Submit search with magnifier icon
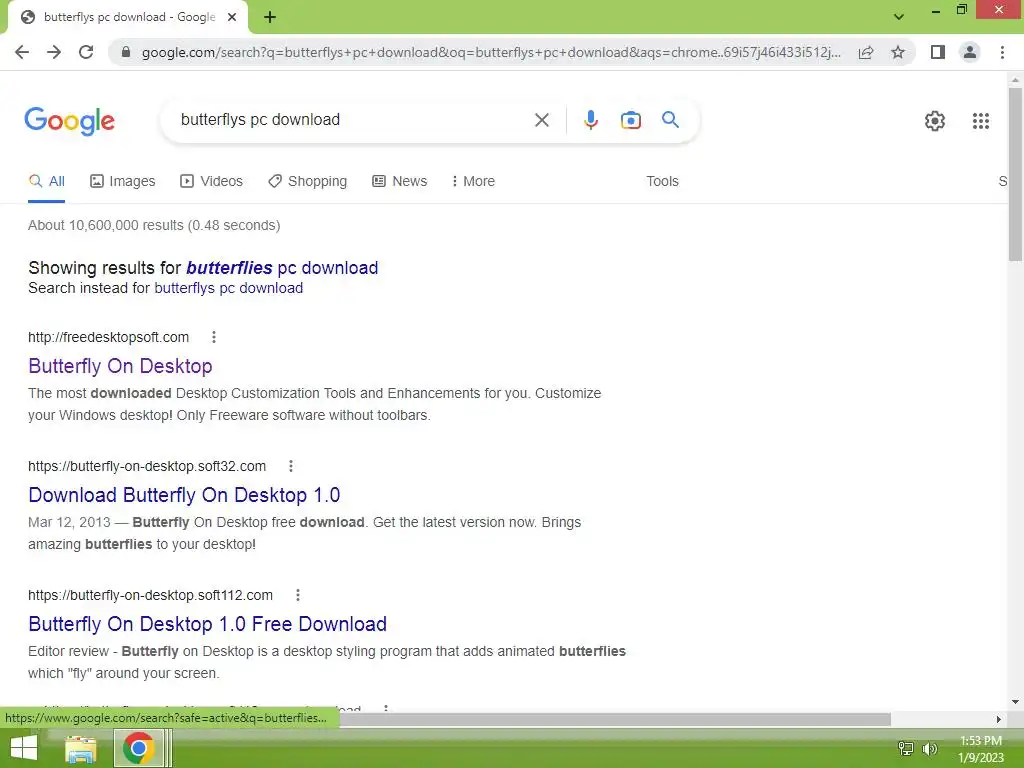This screenshot has height=768, width=1024. [x=670, y=120]
